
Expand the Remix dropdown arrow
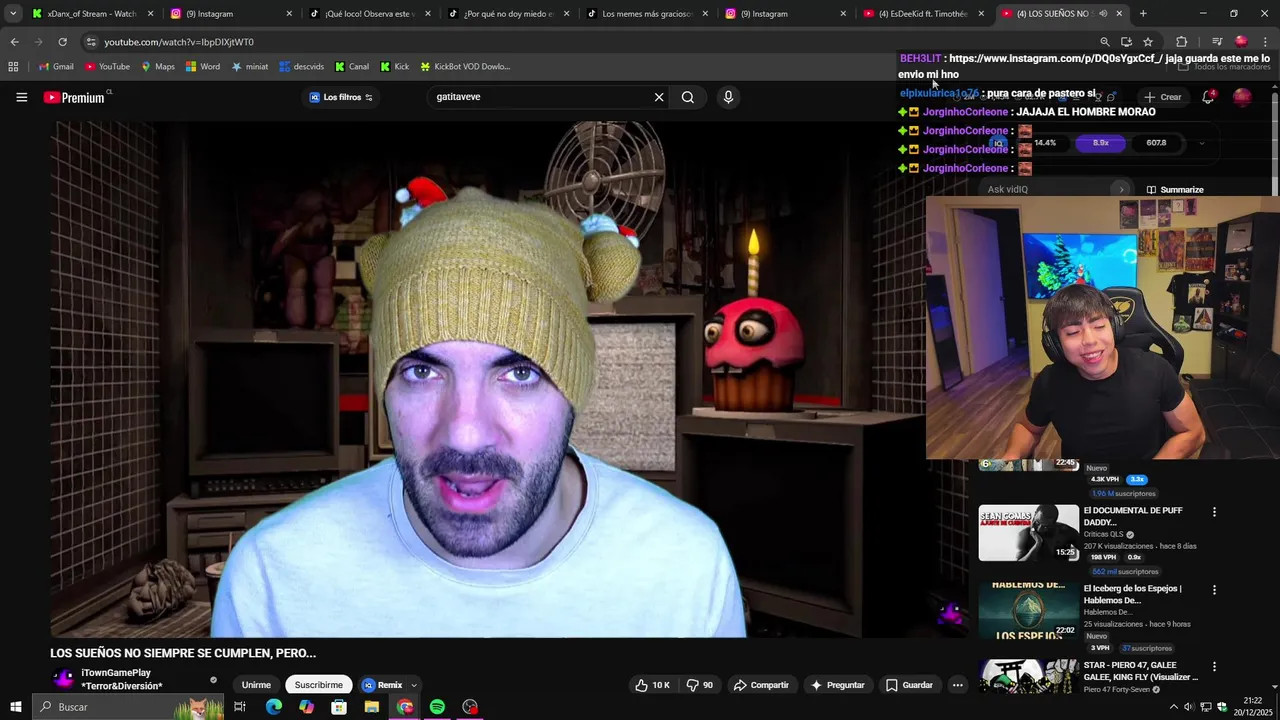[x=413, y=685]
